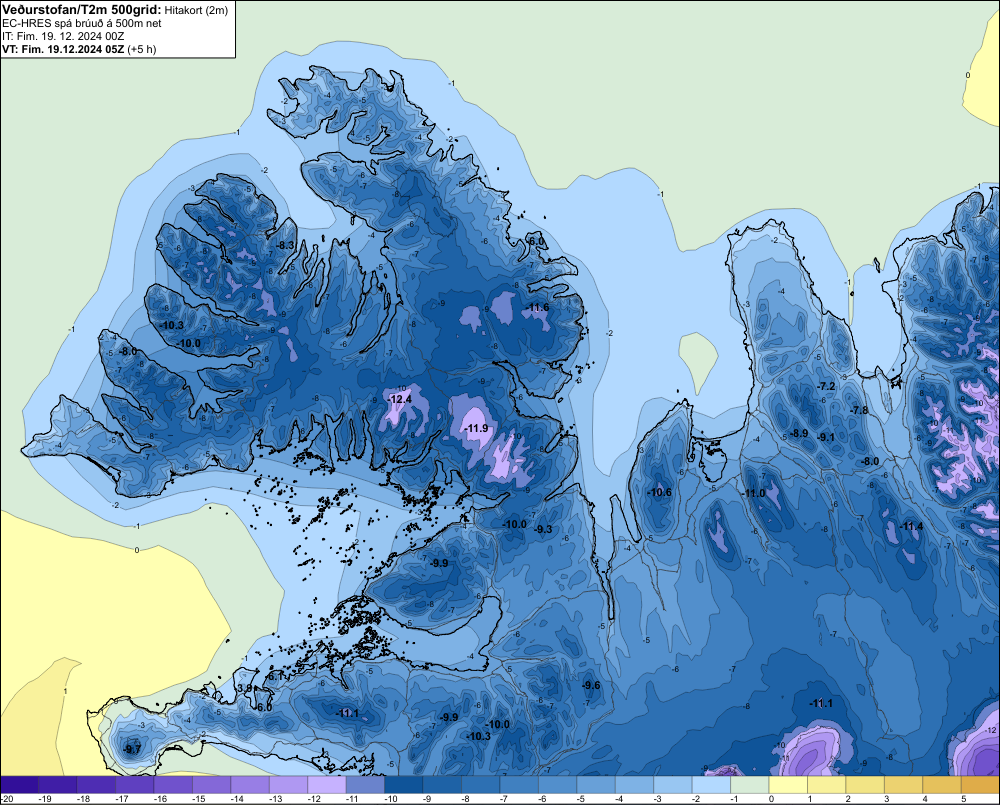The width and height of the screenshot is (1000, 805).
Task: Click the legend swatch between 4 and 5
Action: (941, 785)
